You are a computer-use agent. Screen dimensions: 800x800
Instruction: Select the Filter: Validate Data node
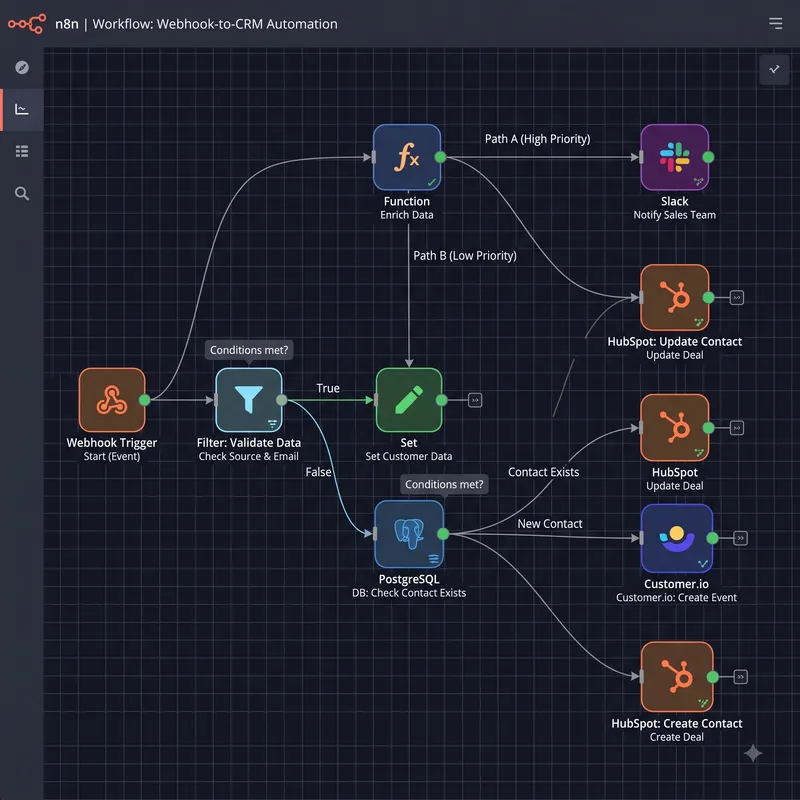(x=248, y=400)
